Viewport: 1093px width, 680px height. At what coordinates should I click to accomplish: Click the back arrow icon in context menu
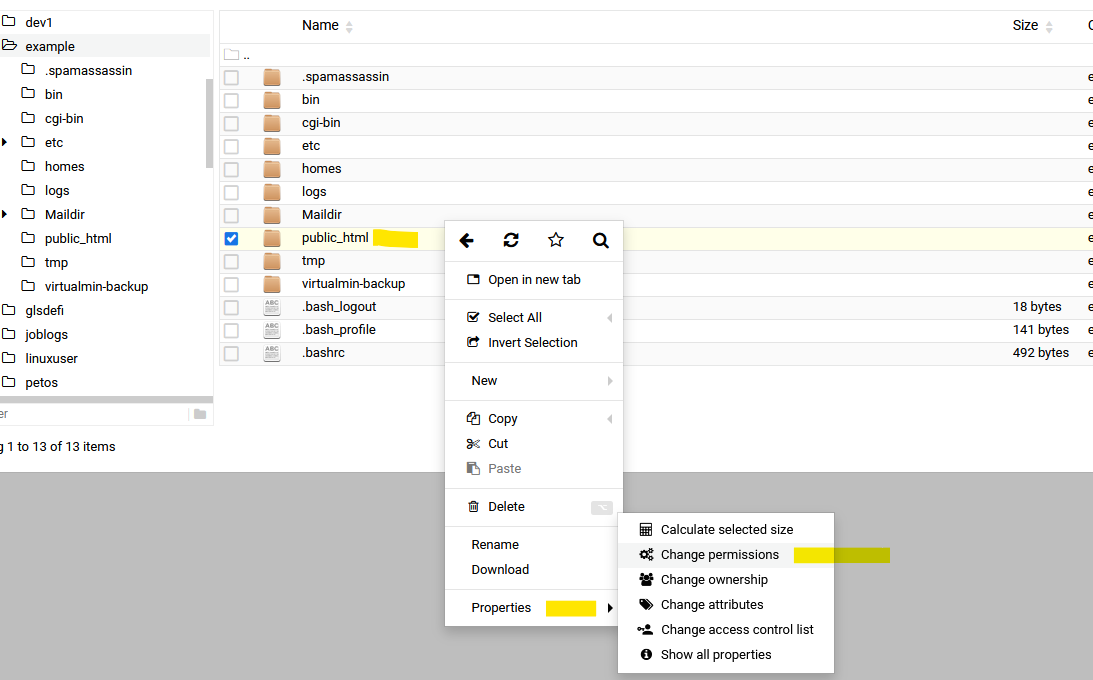pyautogui.click(x=466, y=240)
